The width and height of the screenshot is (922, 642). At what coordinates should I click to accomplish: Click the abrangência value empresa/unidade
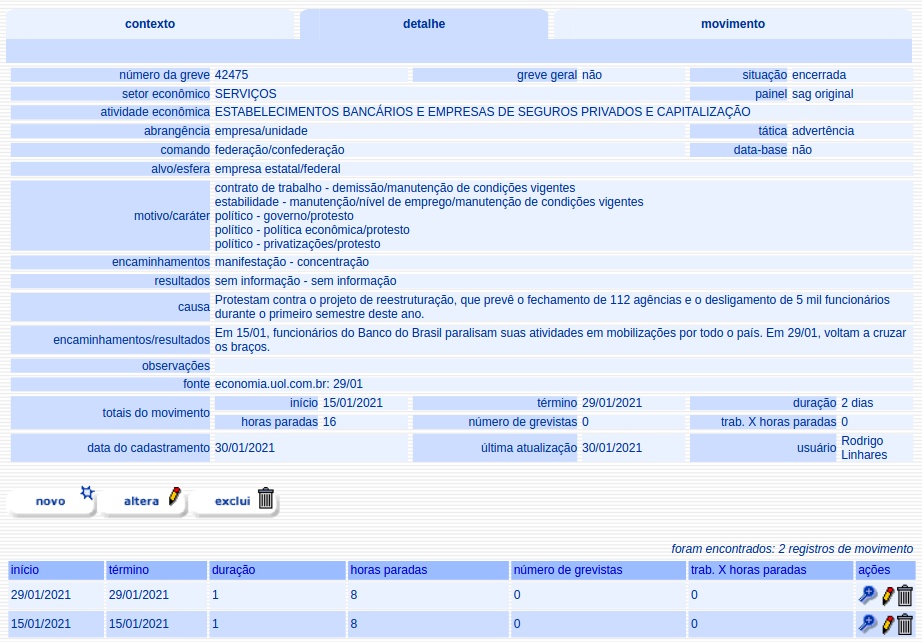pyautogui.click(x=261, y=131)
